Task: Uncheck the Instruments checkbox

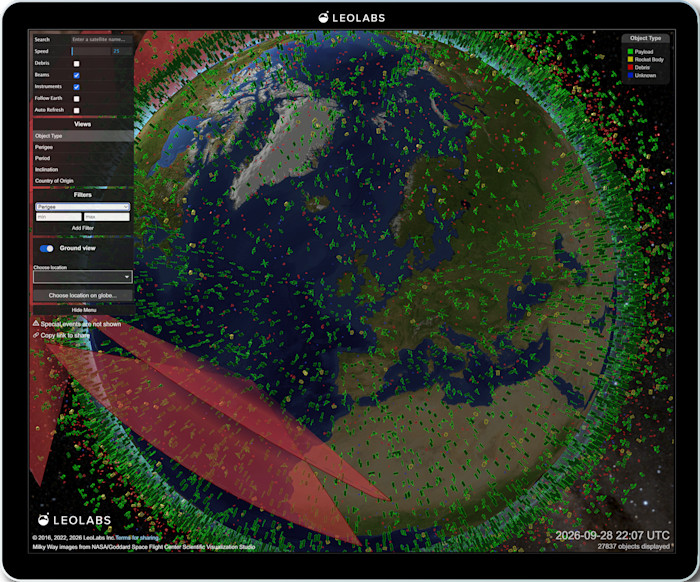Action: coord(76,87)
